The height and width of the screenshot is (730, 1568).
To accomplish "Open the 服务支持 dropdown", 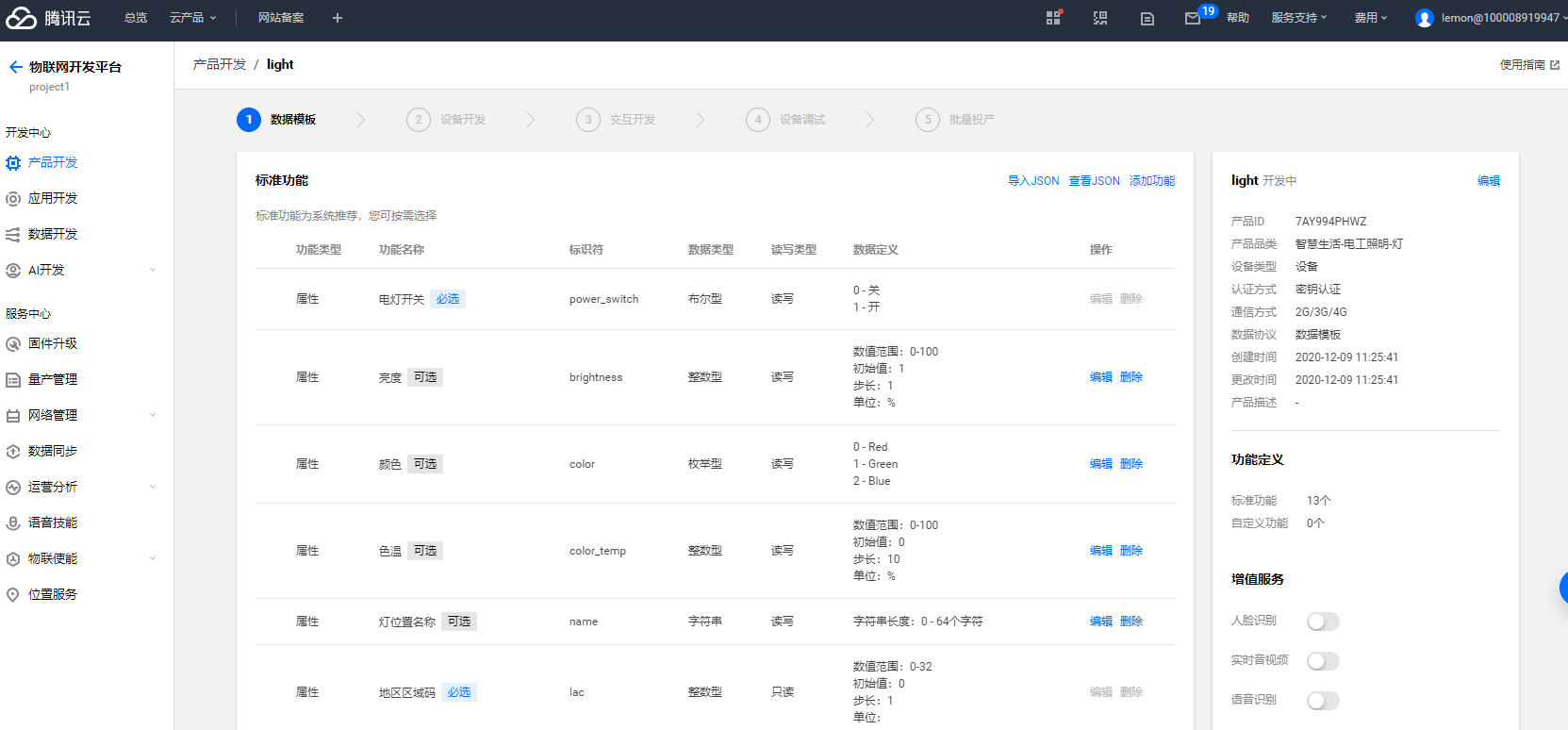I will tap(1298, 18).
